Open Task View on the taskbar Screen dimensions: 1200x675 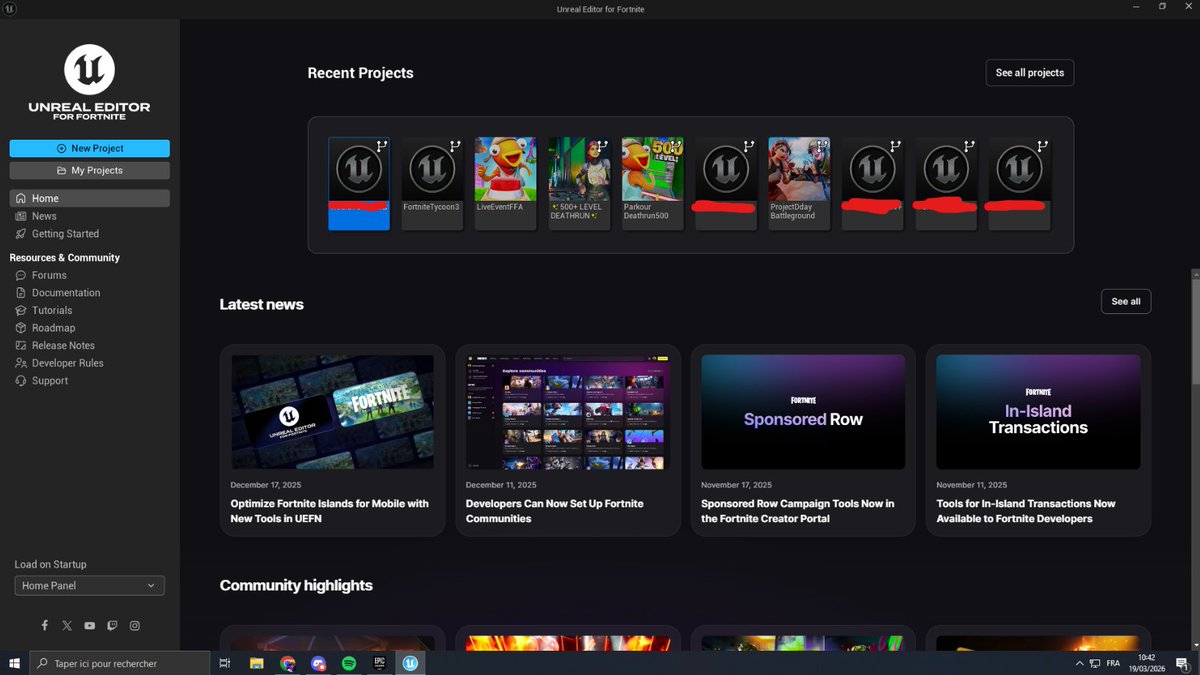click(x=225, y=663)
